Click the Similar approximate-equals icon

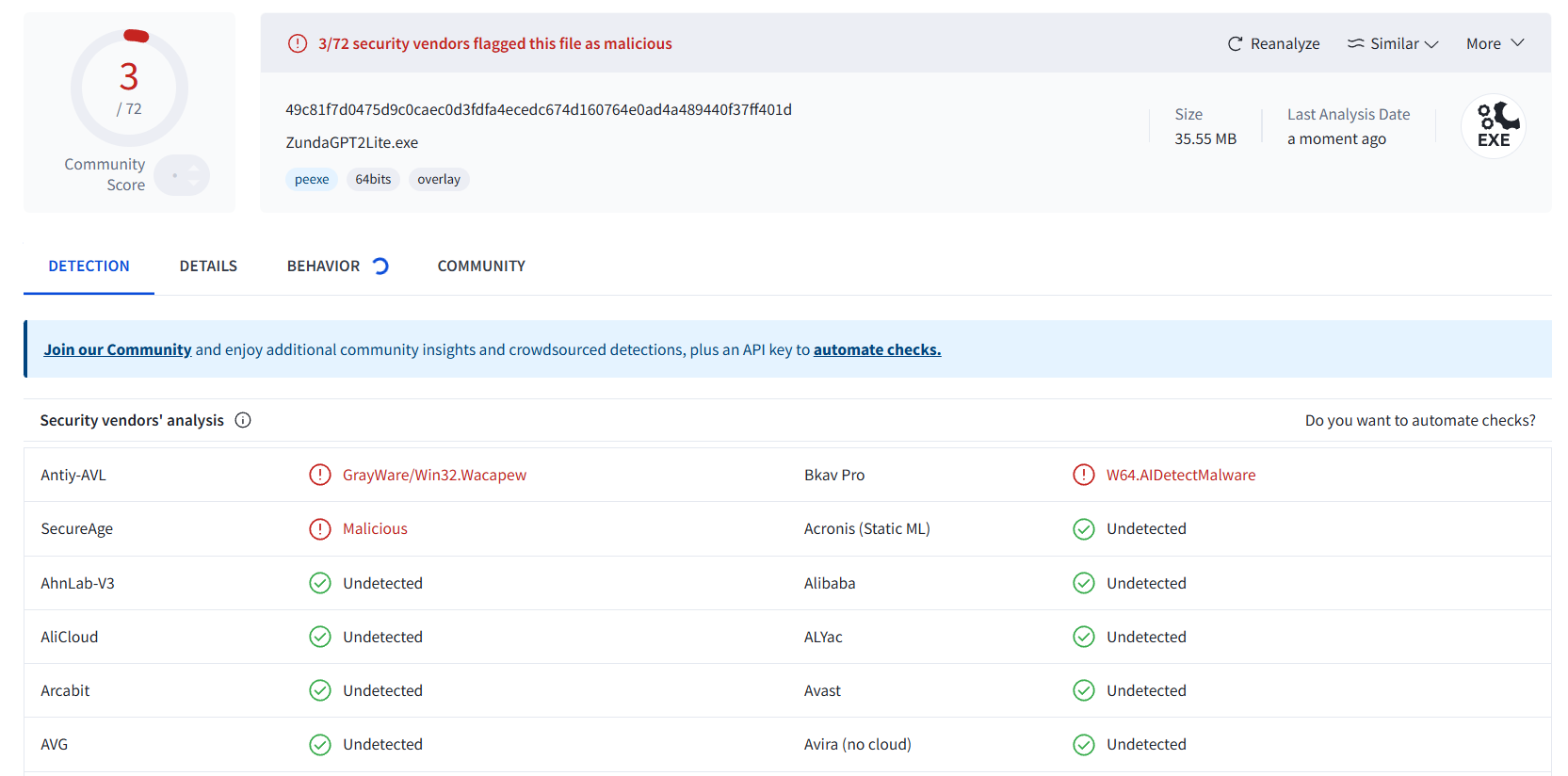tap(1355, 43)
